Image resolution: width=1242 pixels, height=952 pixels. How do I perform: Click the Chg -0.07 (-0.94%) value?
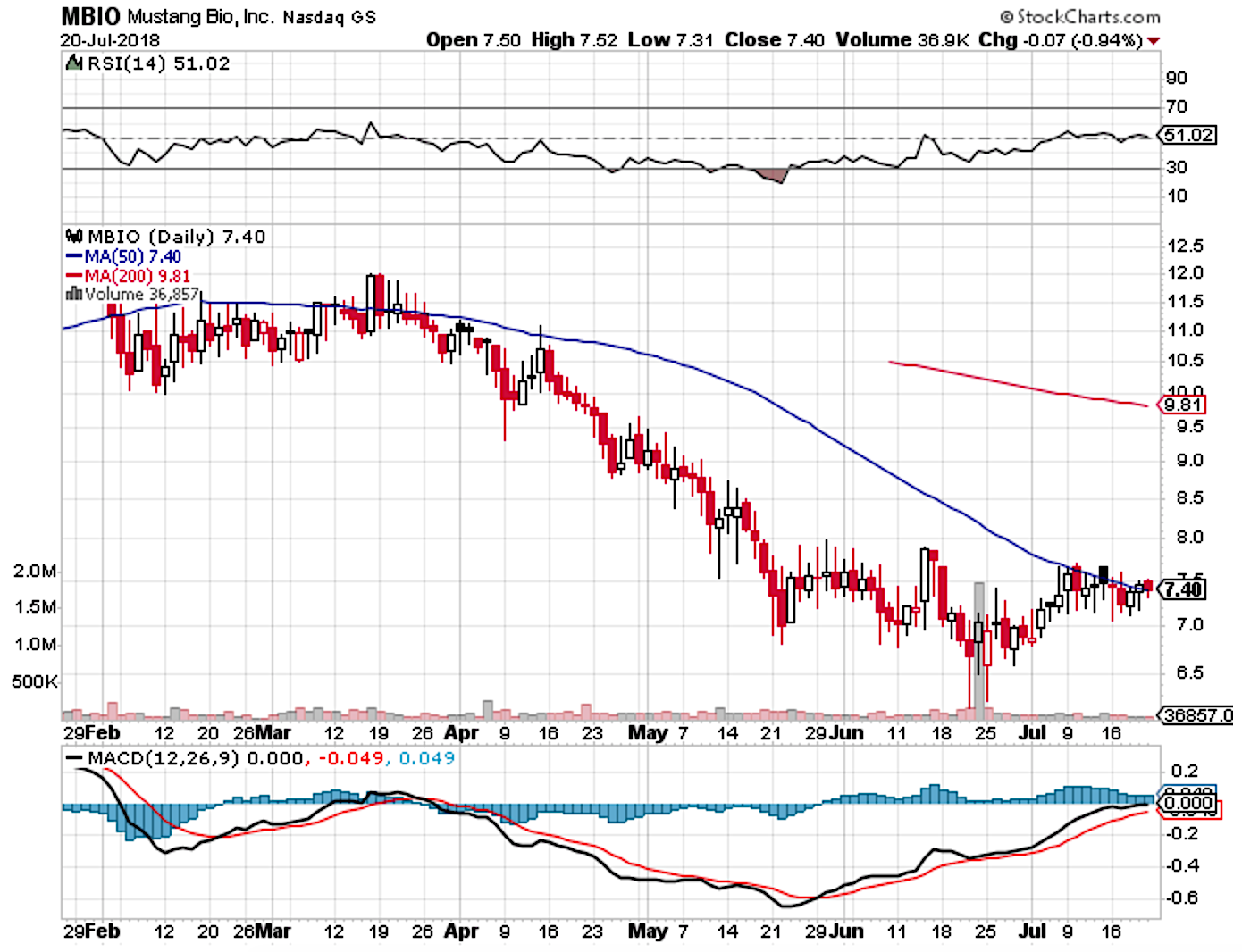coord(1061,40)
